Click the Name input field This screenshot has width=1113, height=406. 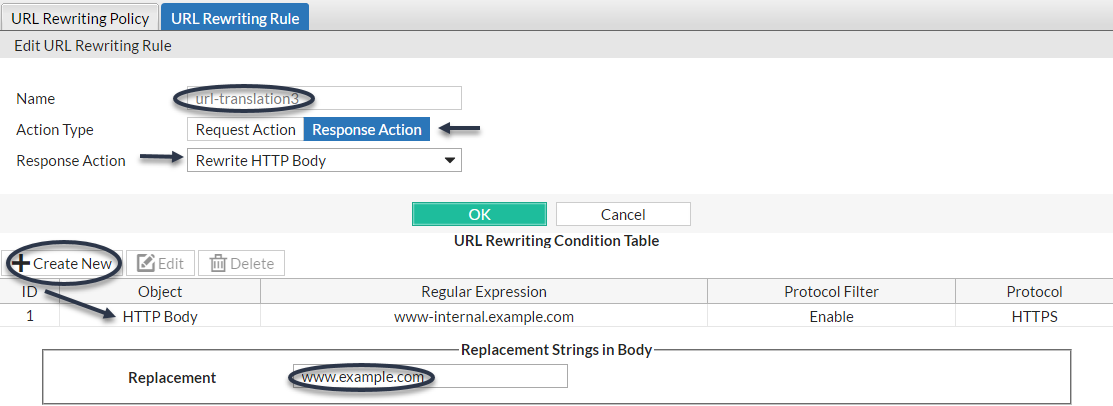[318, 98]
